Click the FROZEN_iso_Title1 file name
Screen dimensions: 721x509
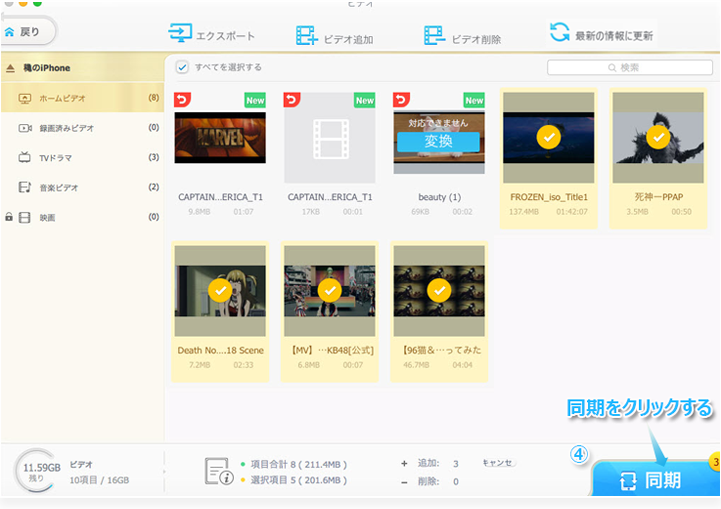pyautogui.click(x=549, y=197)
